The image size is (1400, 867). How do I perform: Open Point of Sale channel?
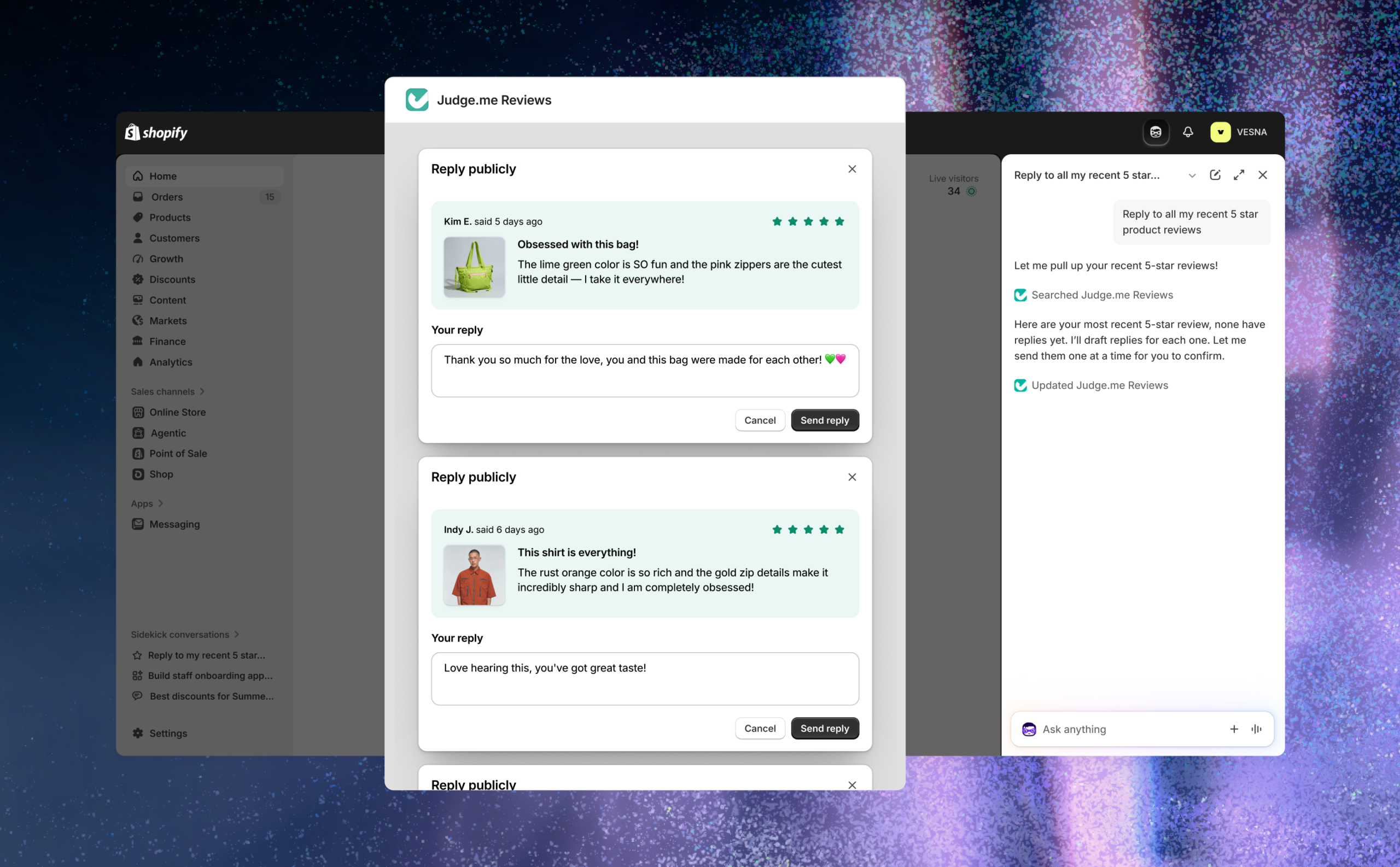(x=204, y=454)
